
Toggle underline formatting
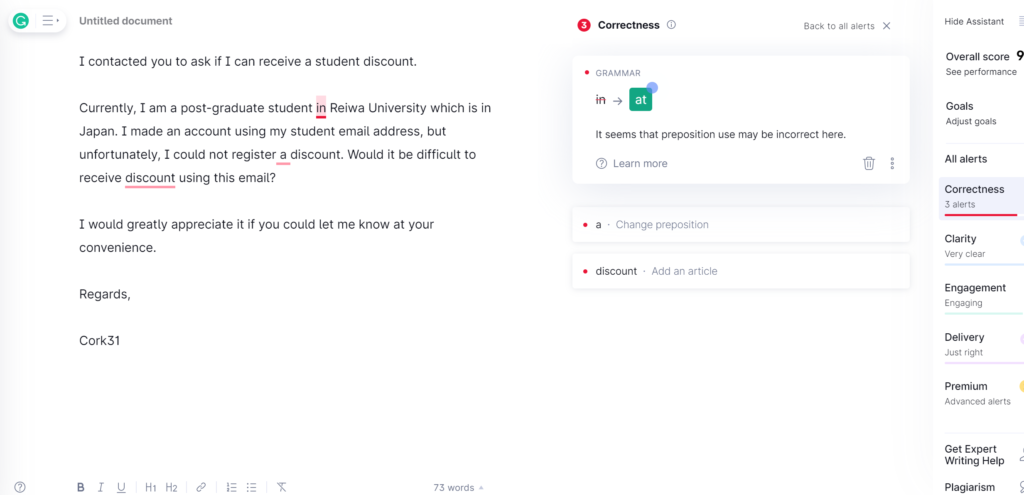click(121, 487)
